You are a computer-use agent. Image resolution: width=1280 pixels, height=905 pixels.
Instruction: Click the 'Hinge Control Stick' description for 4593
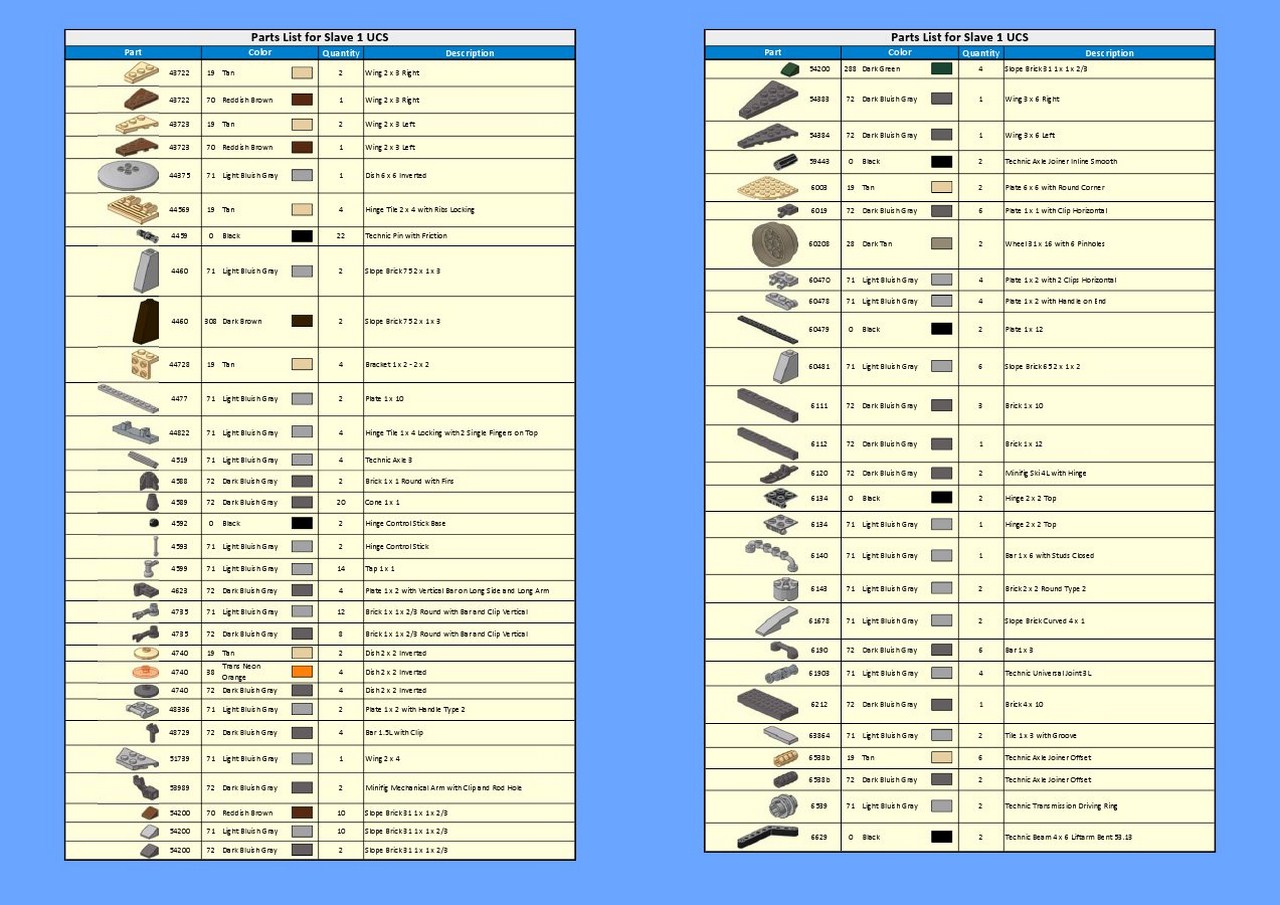(x=397, y=546)
